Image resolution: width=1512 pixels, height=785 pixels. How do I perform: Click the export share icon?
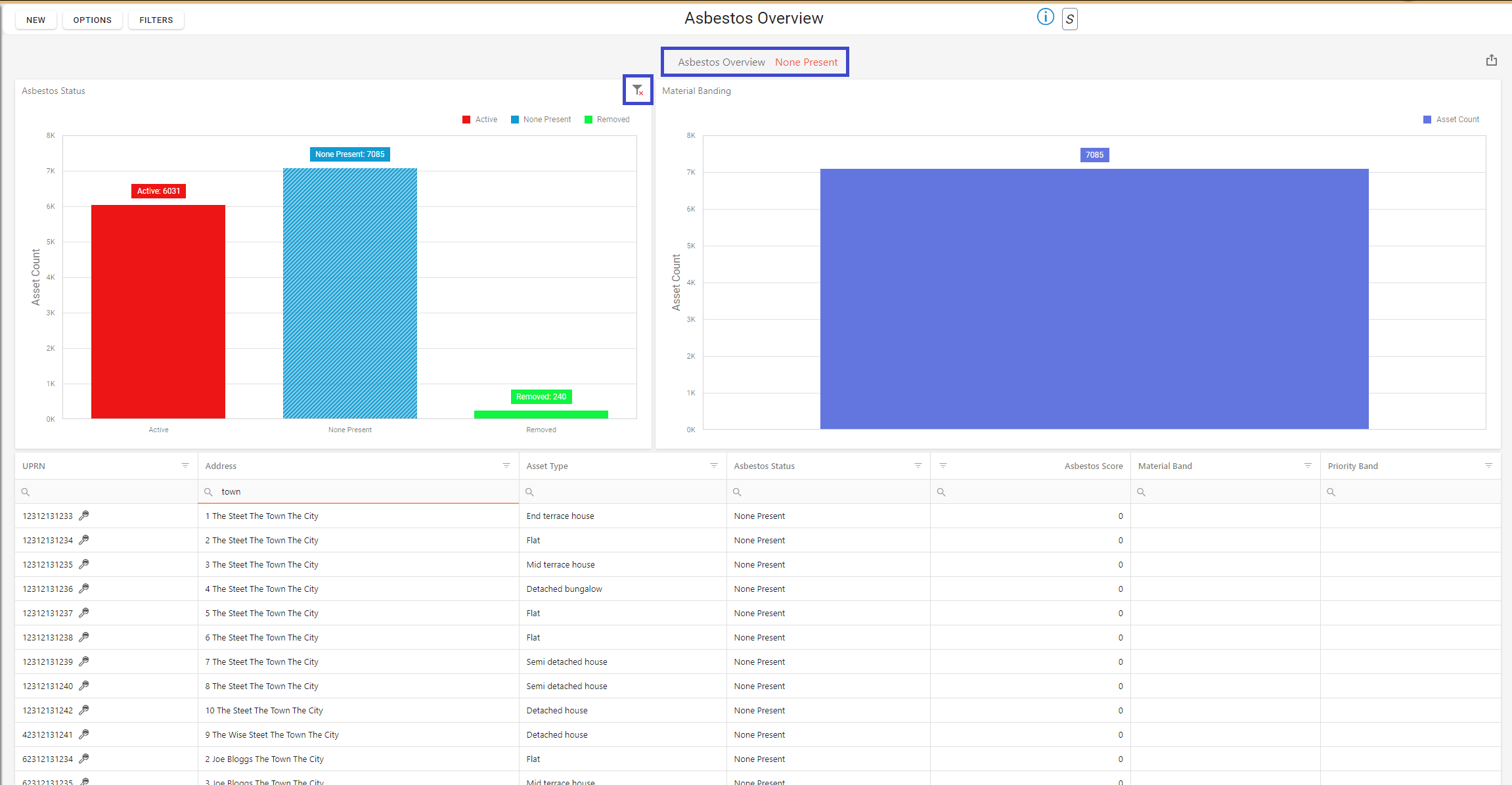1491,60
